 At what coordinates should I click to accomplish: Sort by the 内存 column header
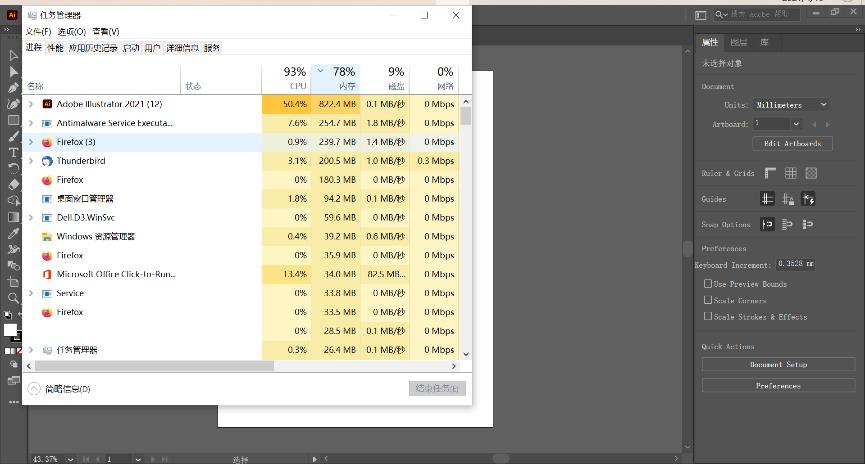[335, 78]
